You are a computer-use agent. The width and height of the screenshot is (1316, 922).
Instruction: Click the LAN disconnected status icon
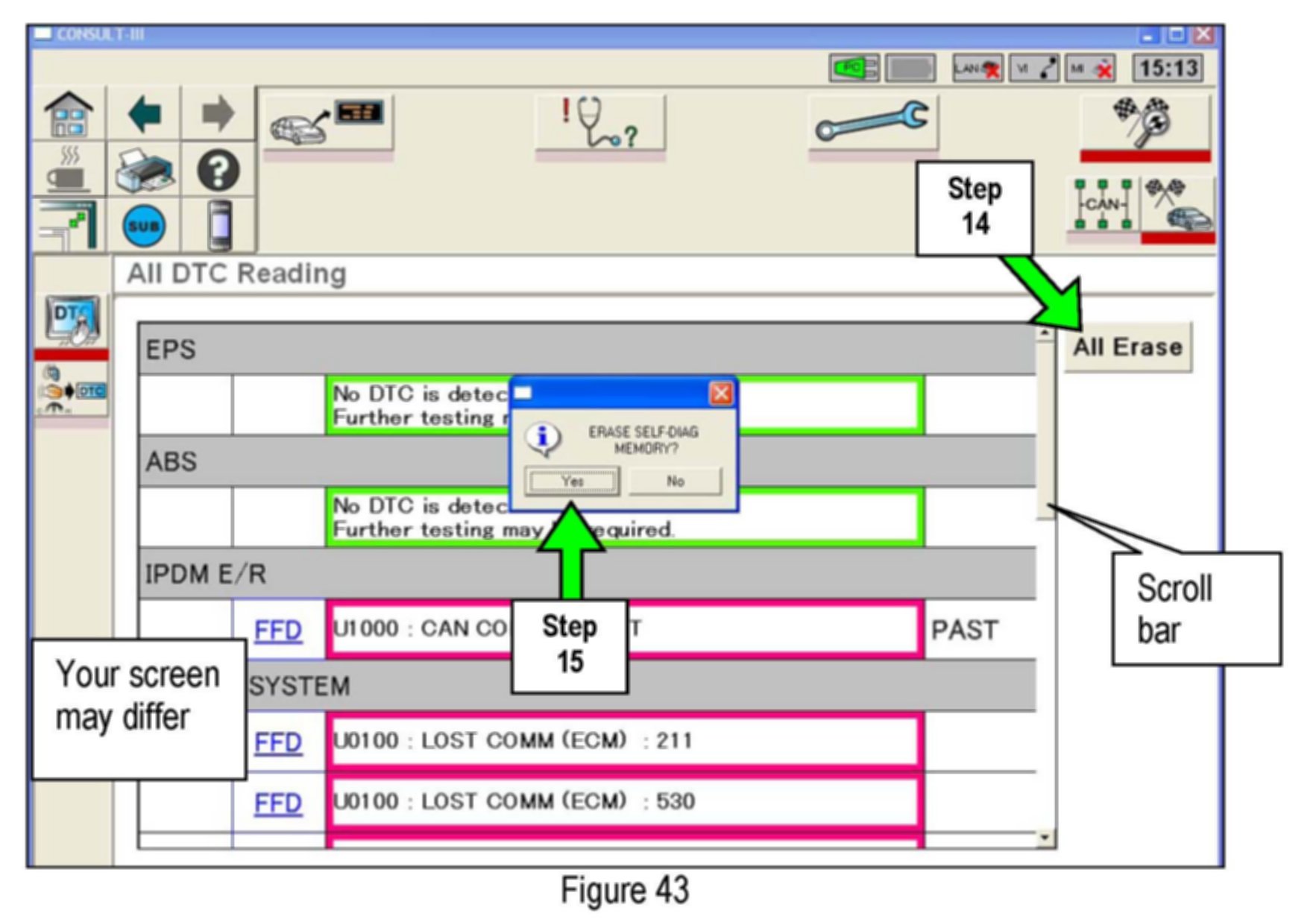pos(977,69)
